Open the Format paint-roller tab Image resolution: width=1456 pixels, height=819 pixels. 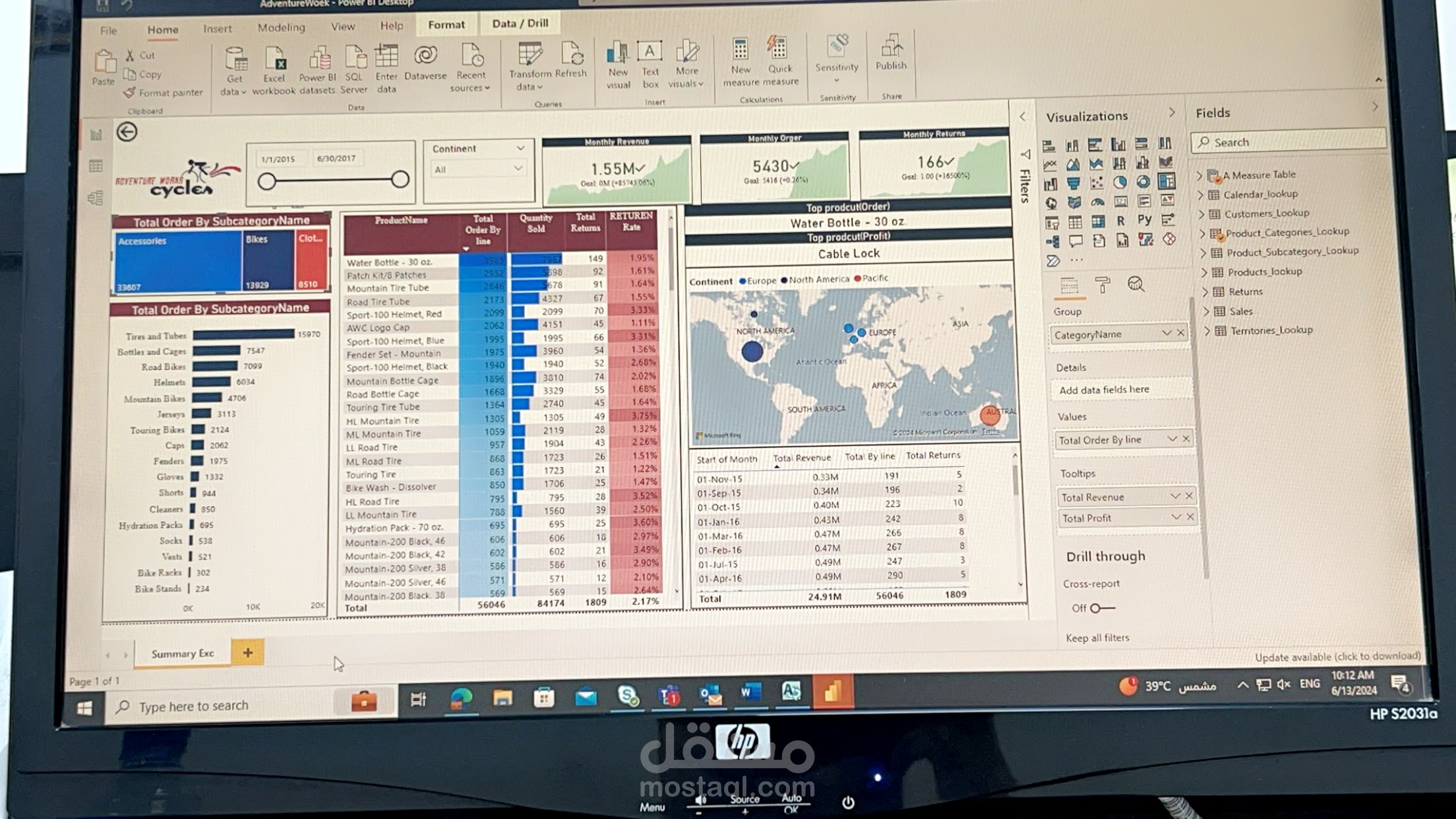point(1102,285)
